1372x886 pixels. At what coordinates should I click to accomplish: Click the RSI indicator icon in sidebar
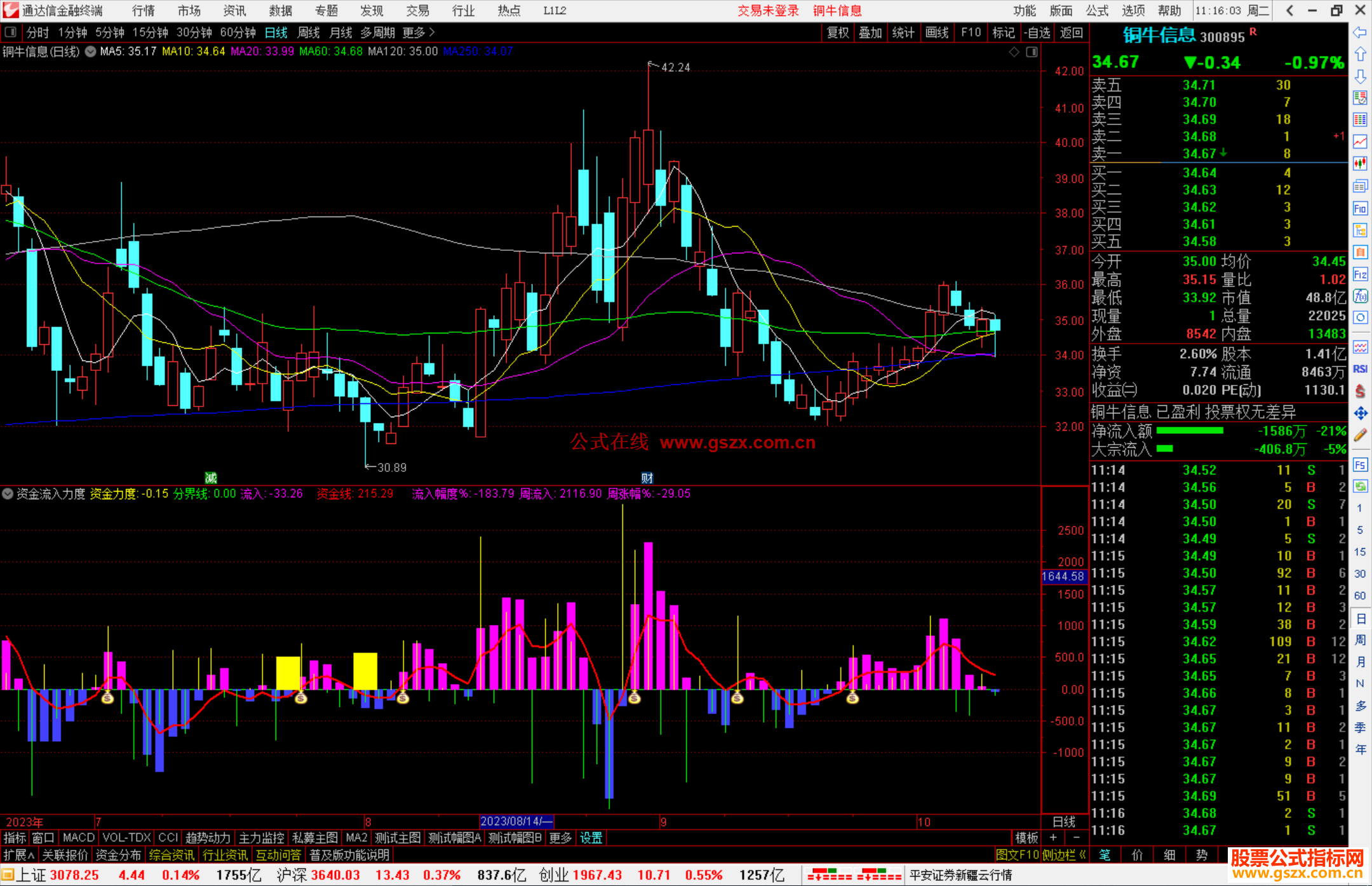click(x=1360, y=369)
